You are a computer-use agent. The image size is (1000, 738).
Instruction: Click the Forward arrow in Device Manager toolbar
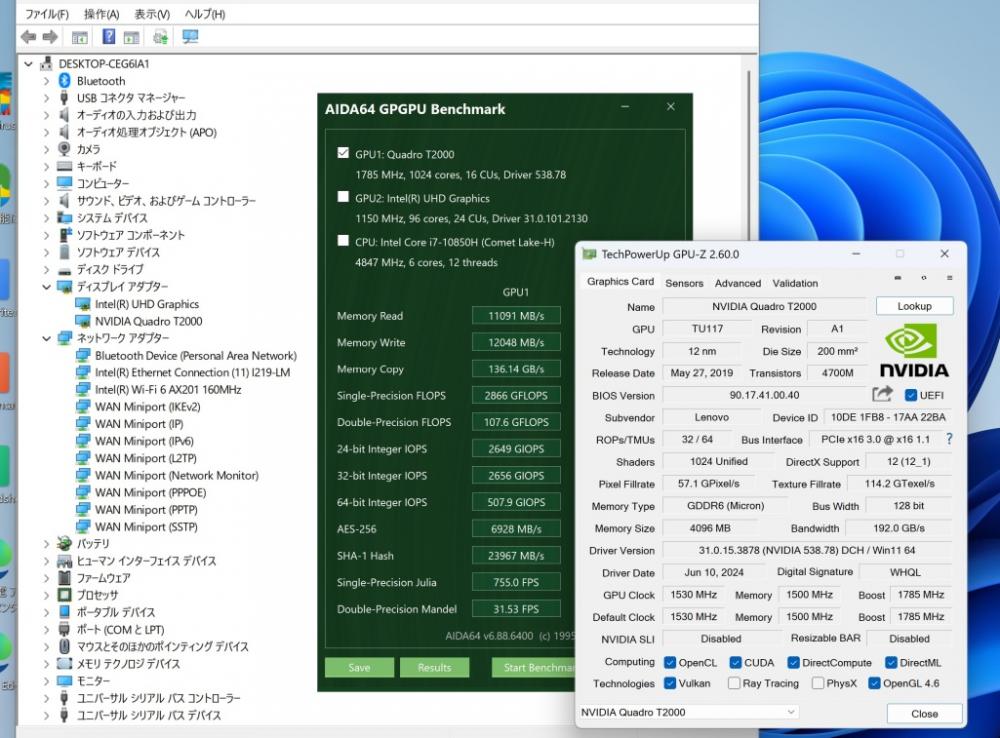coord(50,37)
